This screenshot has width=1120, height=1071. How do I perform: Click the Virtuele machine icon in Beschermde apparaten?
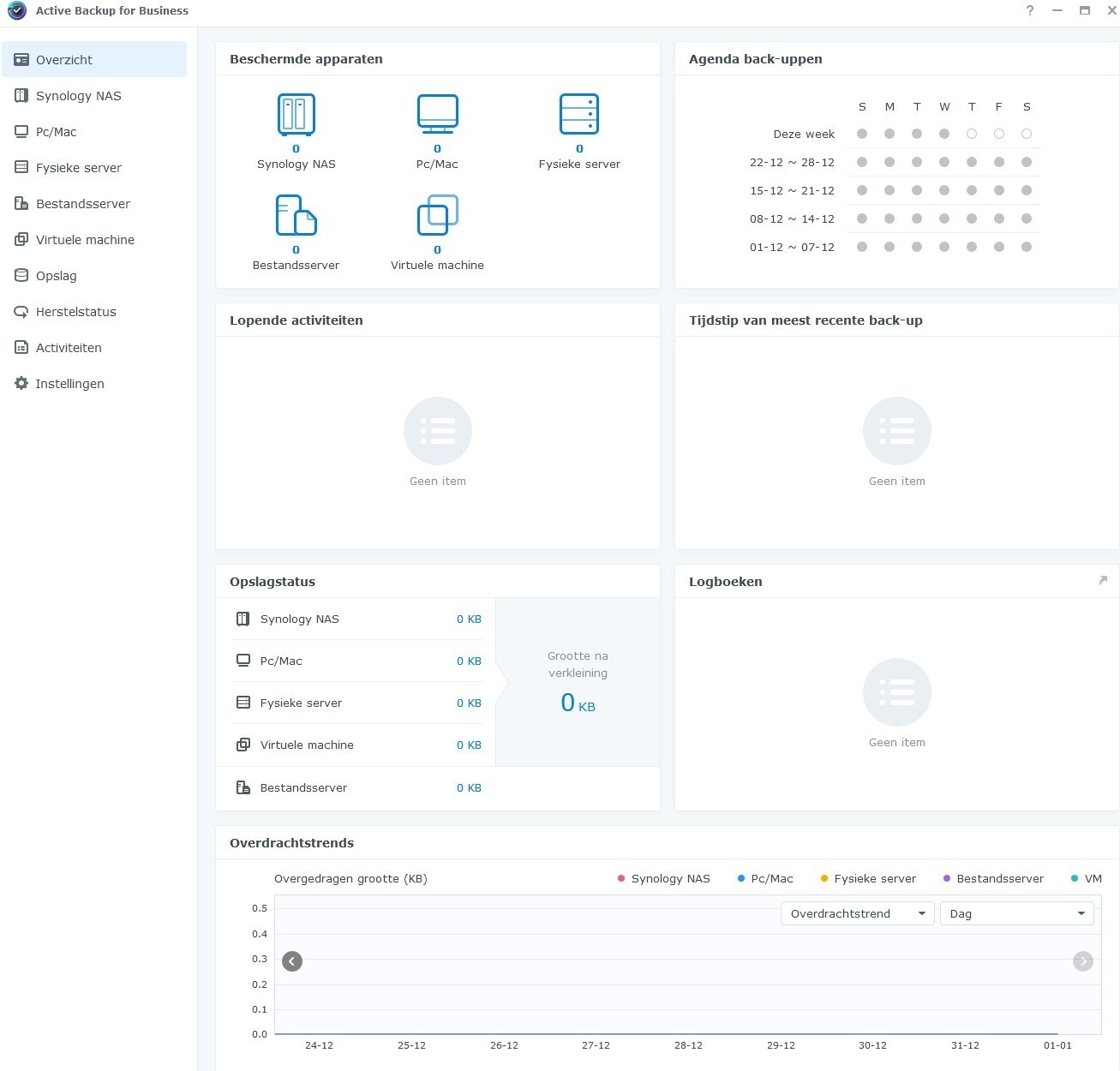click(438, 215)
